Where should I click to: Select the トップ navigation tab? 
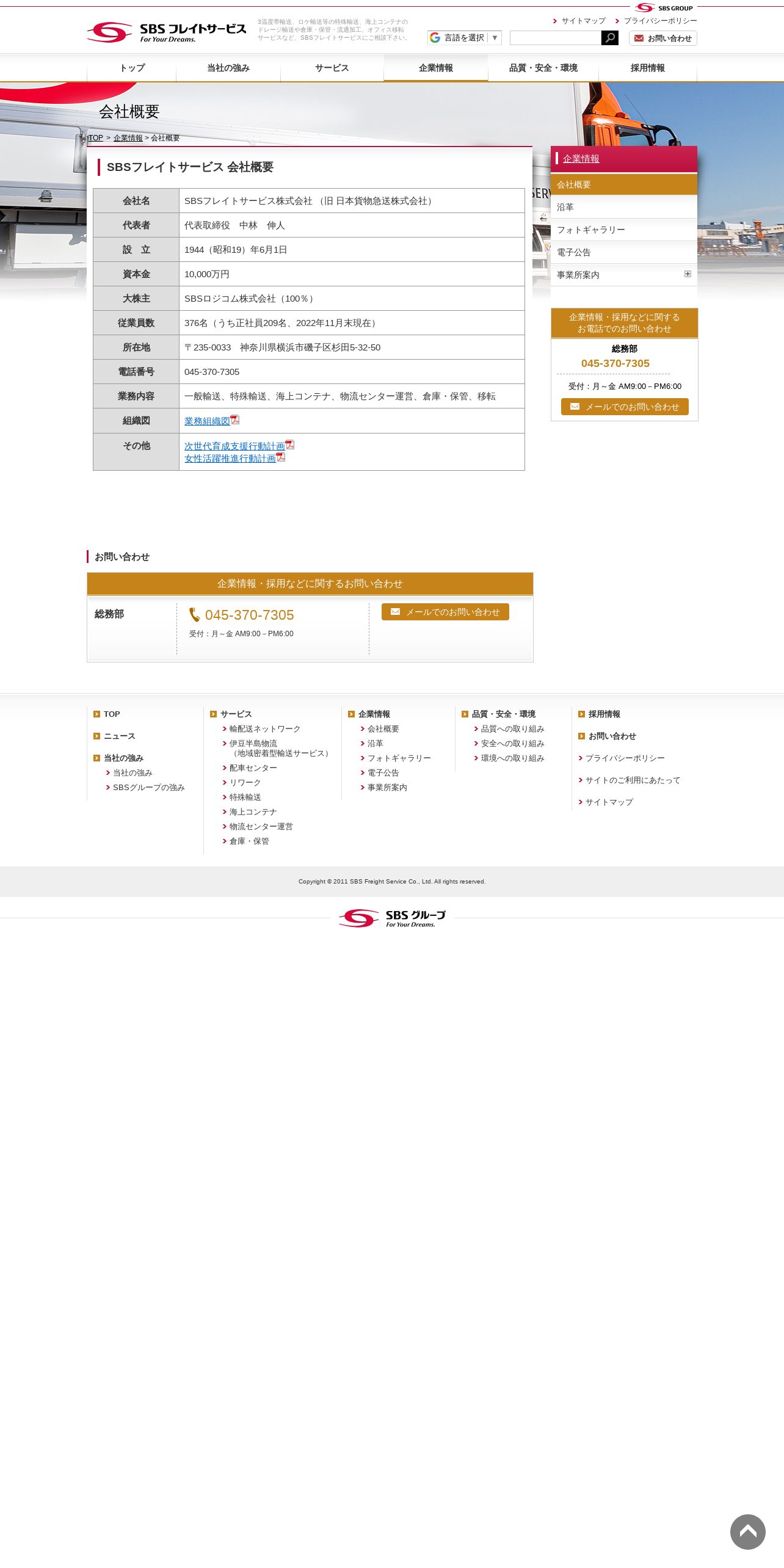(132, 68)
